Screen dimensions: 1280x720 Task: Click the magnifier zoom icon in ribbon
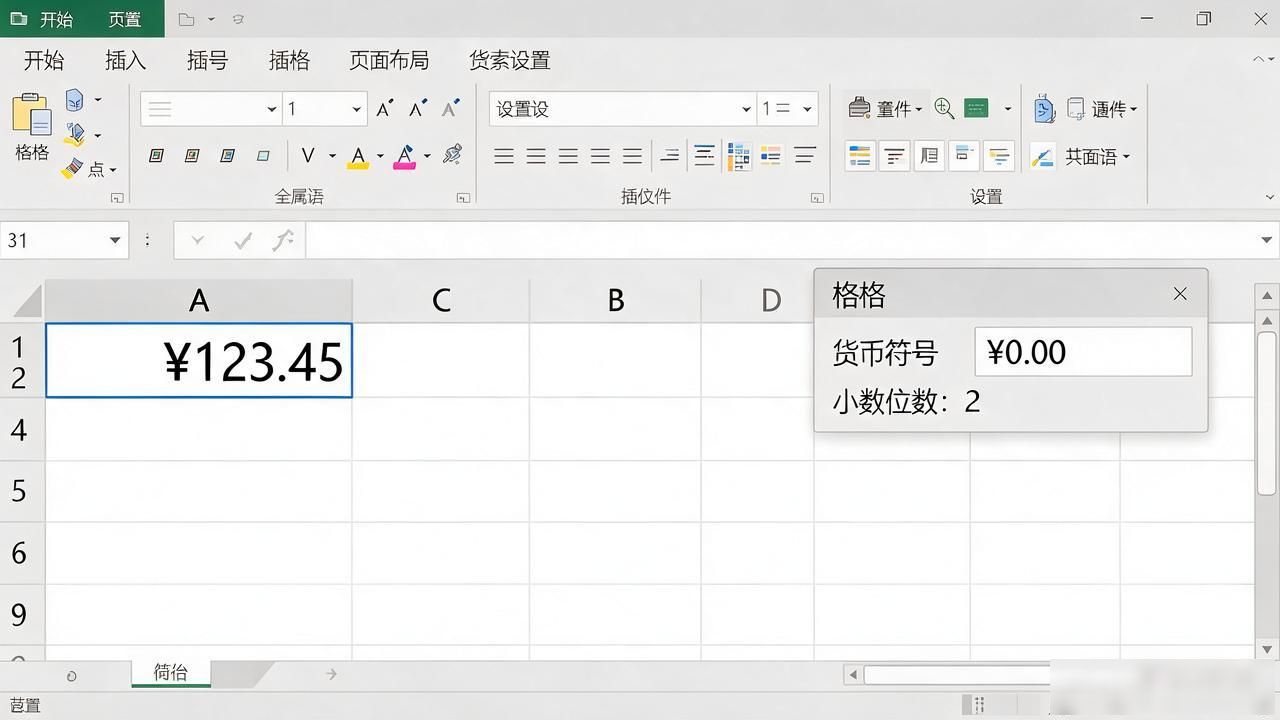(943, 108)
